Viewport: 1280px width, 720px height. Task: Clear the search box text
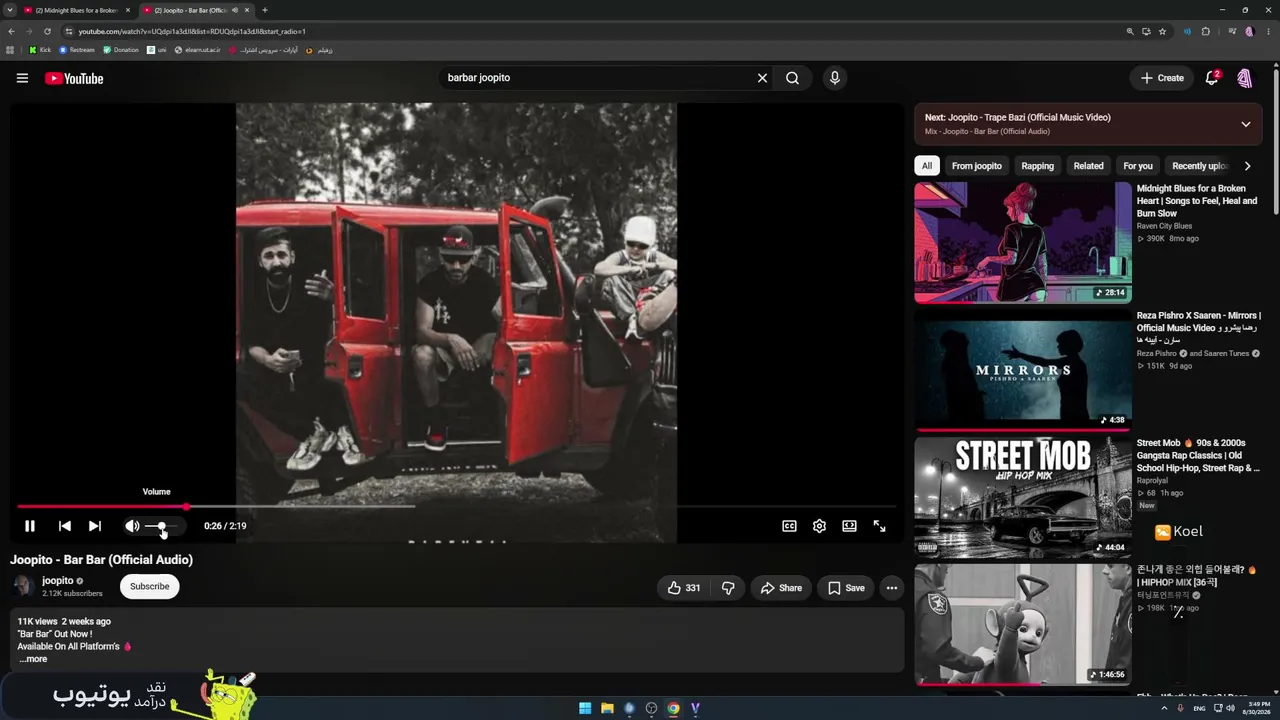tap(762, 78)
